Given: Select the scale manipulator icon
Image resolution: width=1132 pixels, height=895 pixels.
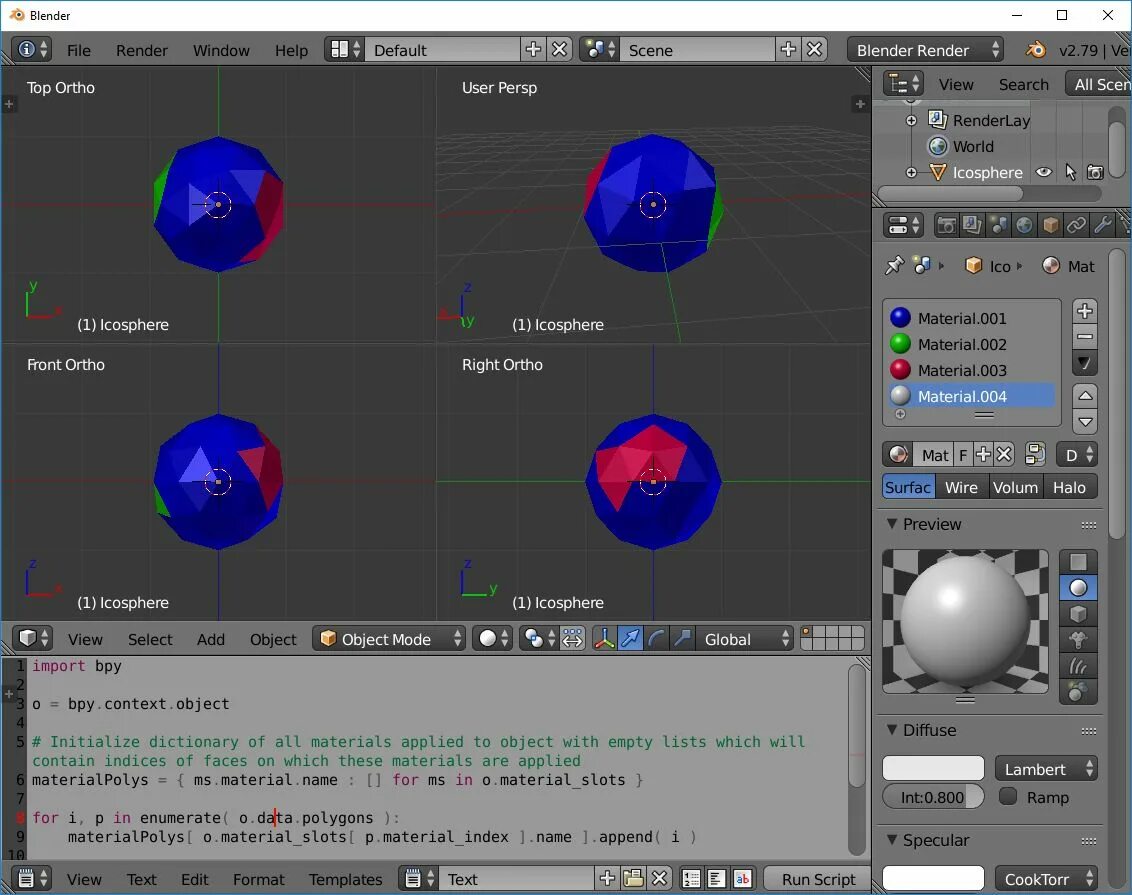Looking at the screenshot, I should pos(682,639).
